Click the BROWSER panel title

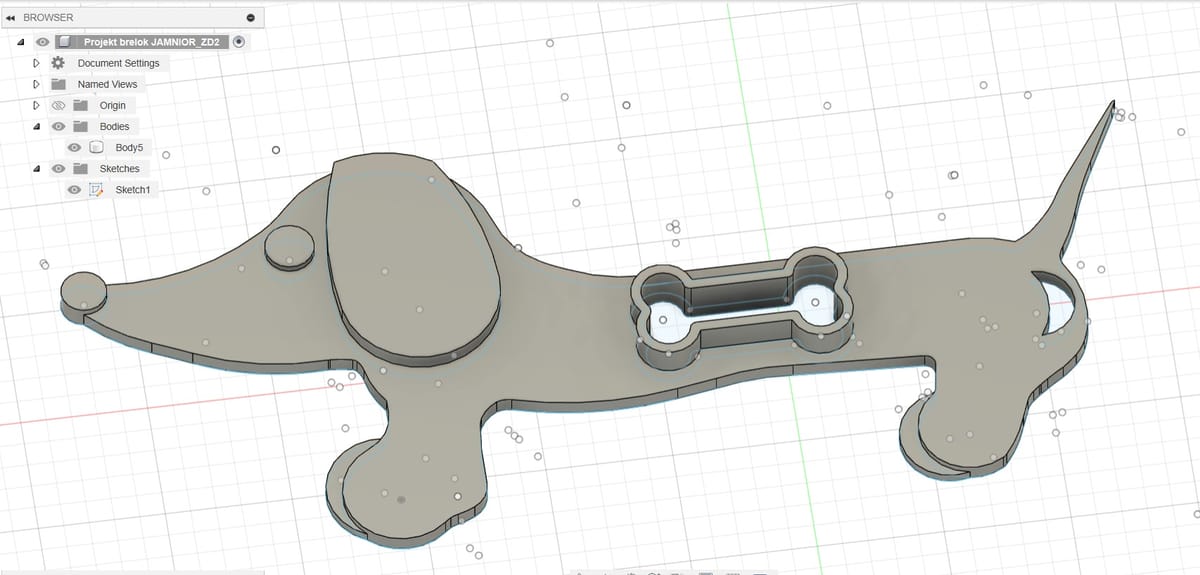point(48,17)
